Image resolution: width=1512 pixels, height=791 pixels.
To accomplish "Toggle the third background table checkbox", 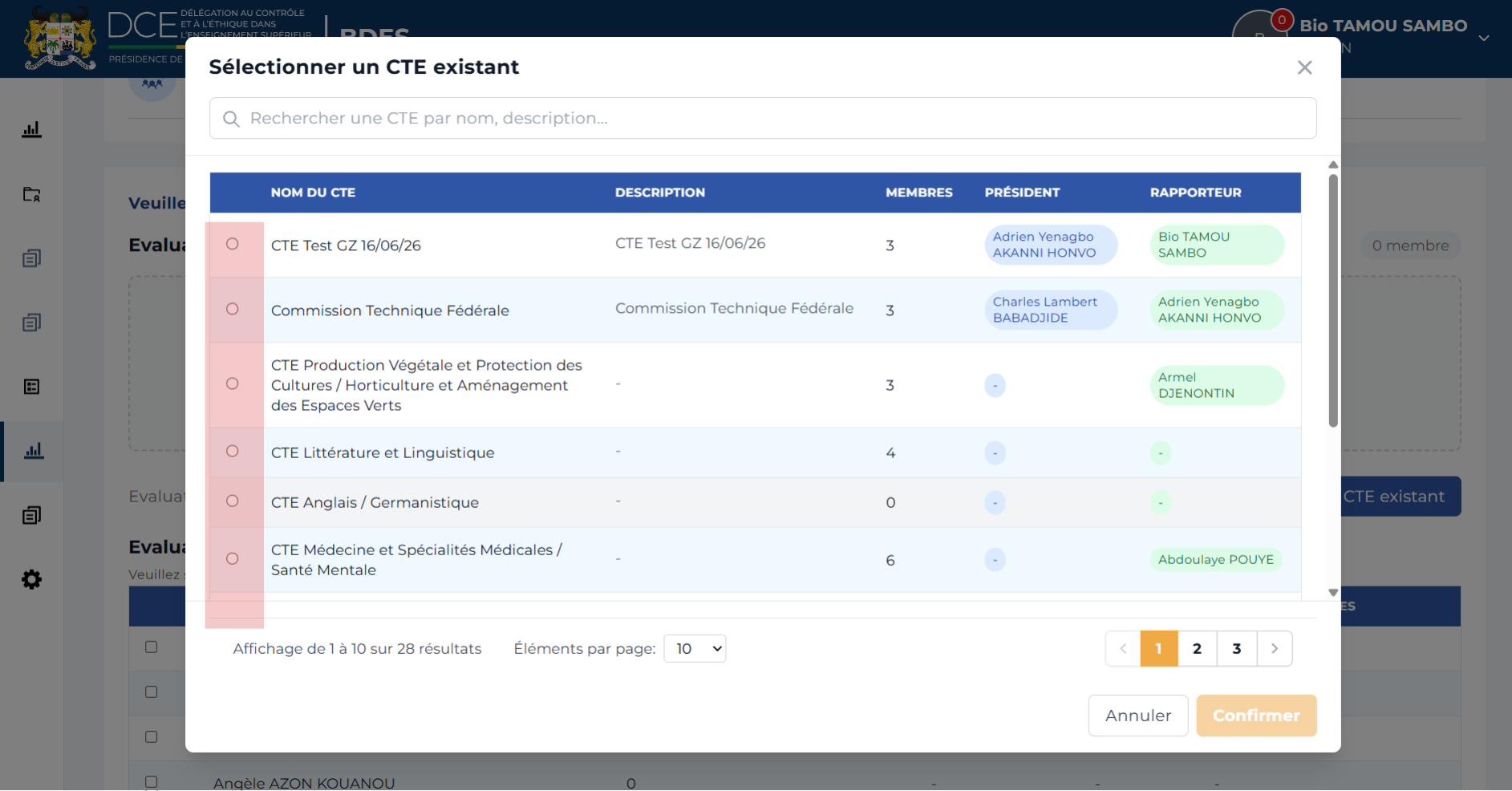I will 151,736.
